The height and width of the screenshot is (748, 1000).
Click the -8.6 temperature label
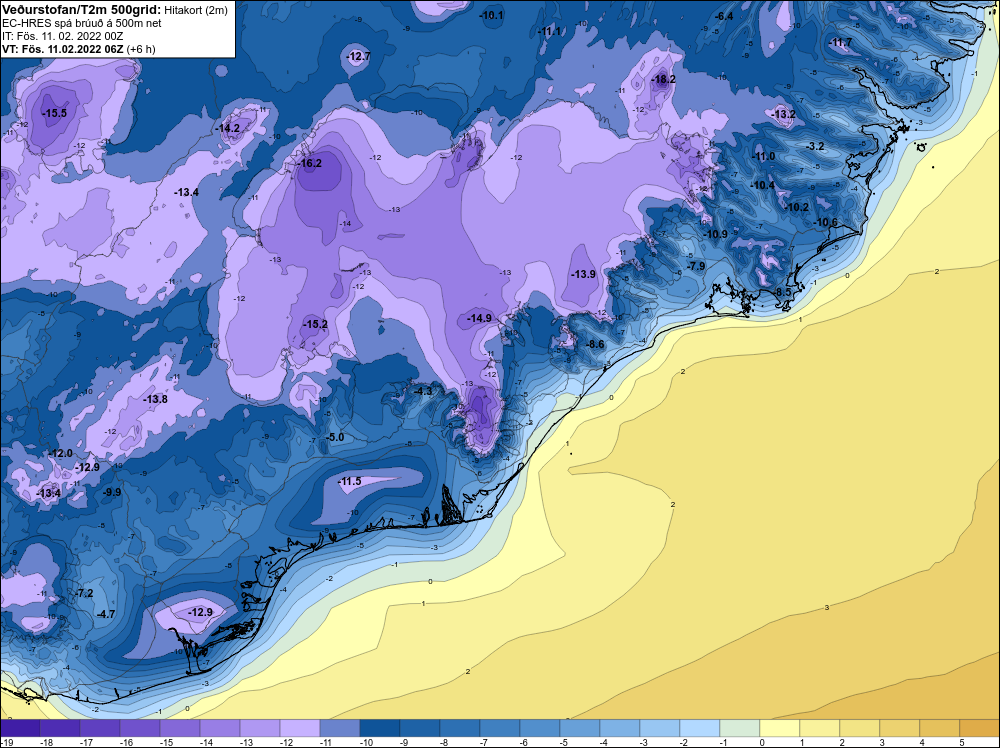point(594,344)
